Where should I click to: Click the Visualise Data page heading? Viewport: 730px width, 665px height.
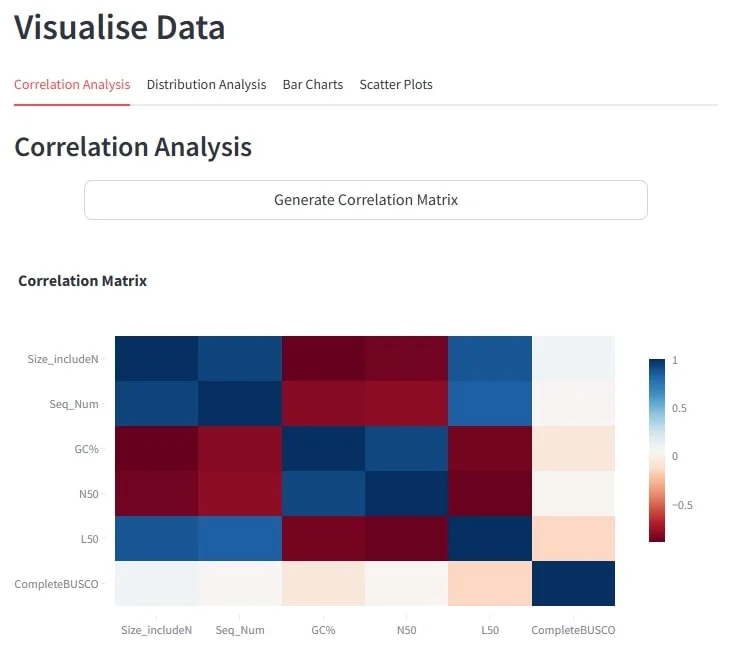[120, 28]
